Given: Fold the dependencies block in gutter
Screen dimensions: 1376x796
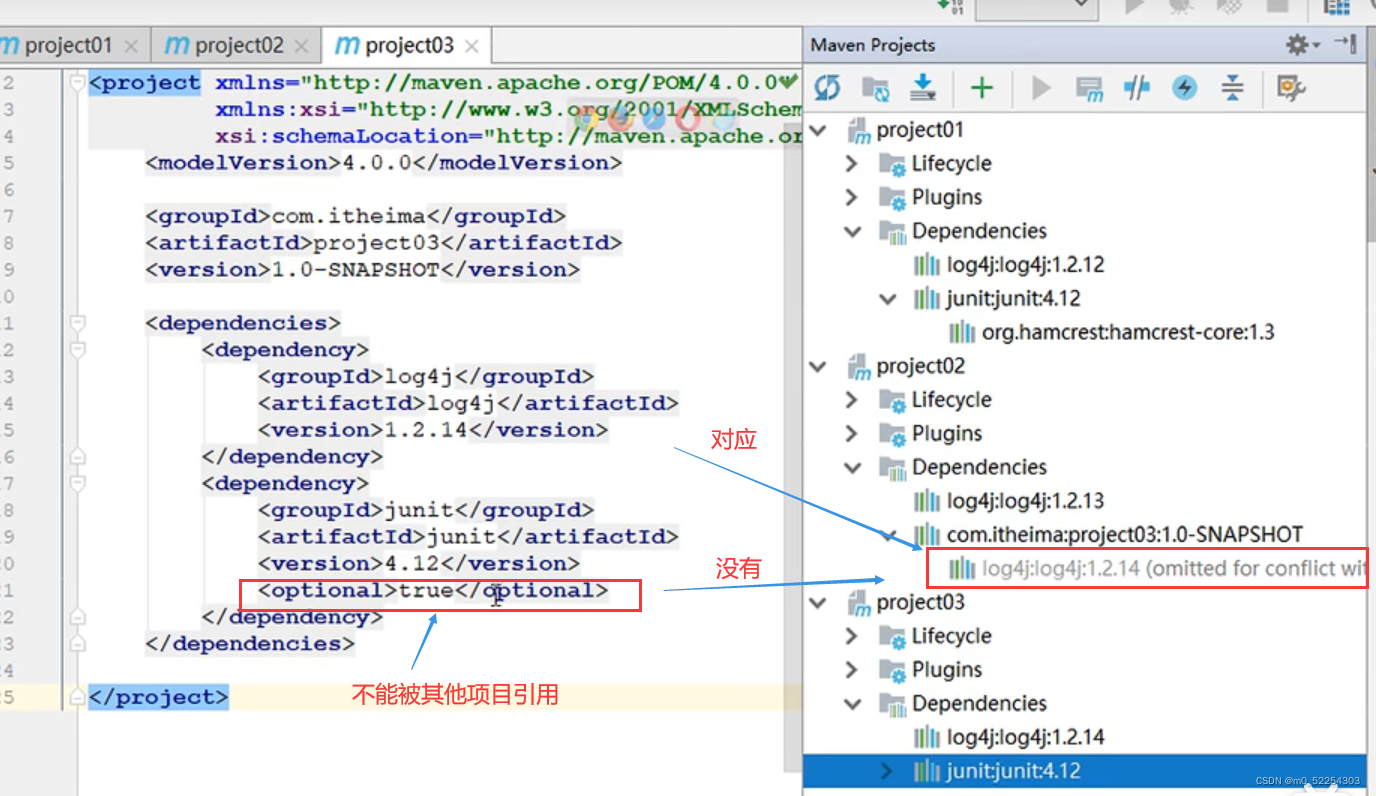Looking at the screenshot, I should point(77,323).
